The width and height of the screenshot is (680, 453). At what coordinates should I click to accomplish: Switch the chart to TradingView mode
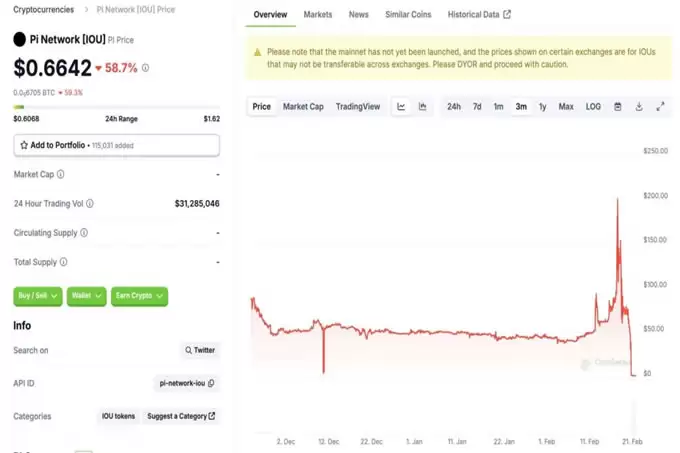[358, 107]
